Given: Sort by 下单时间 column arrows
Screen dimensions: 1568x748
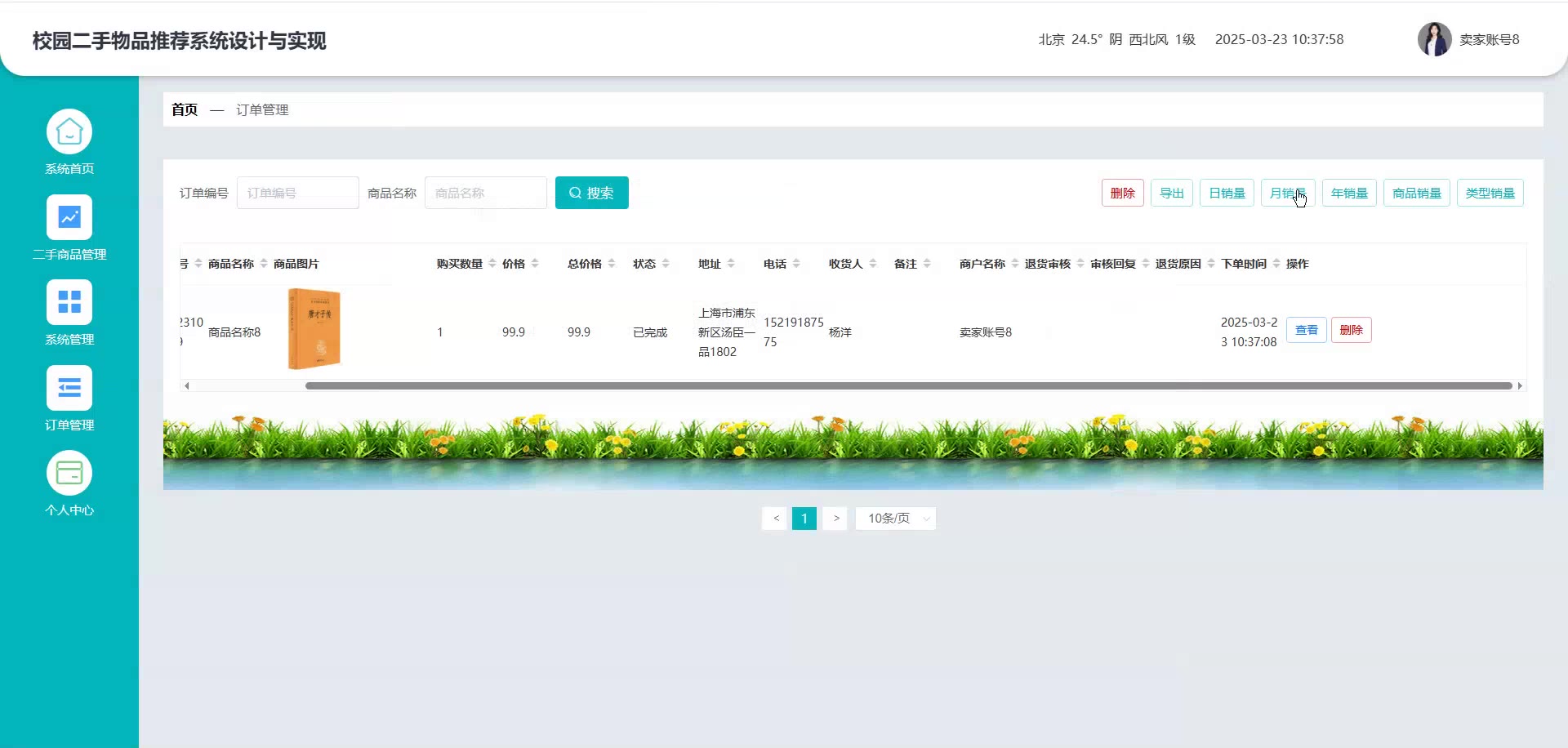Looking at the screenshot, I should pyautogui.click(x=1276, y=264).
